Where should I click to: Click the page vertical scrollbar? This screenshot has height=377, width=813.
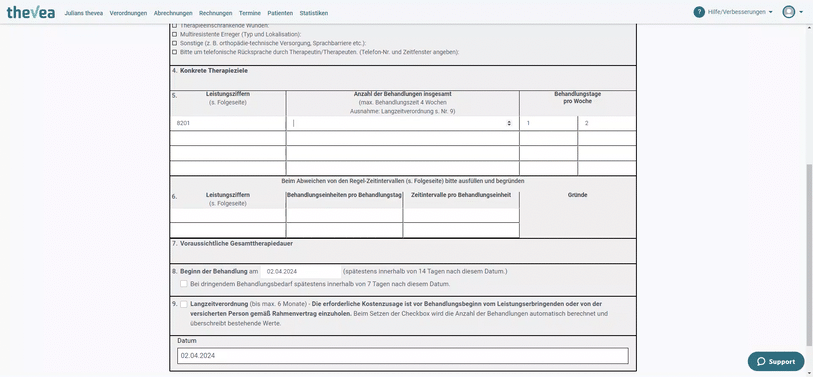[x=809, y=254]
